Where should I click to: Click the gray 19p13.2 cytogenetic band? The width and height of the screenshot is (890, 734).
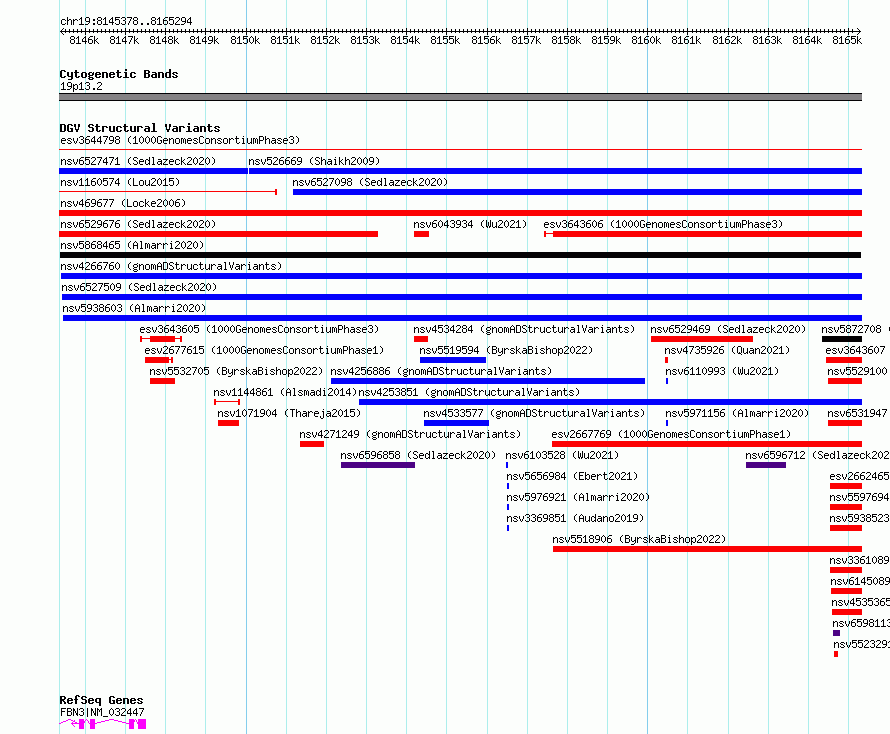tap(460, 97)
